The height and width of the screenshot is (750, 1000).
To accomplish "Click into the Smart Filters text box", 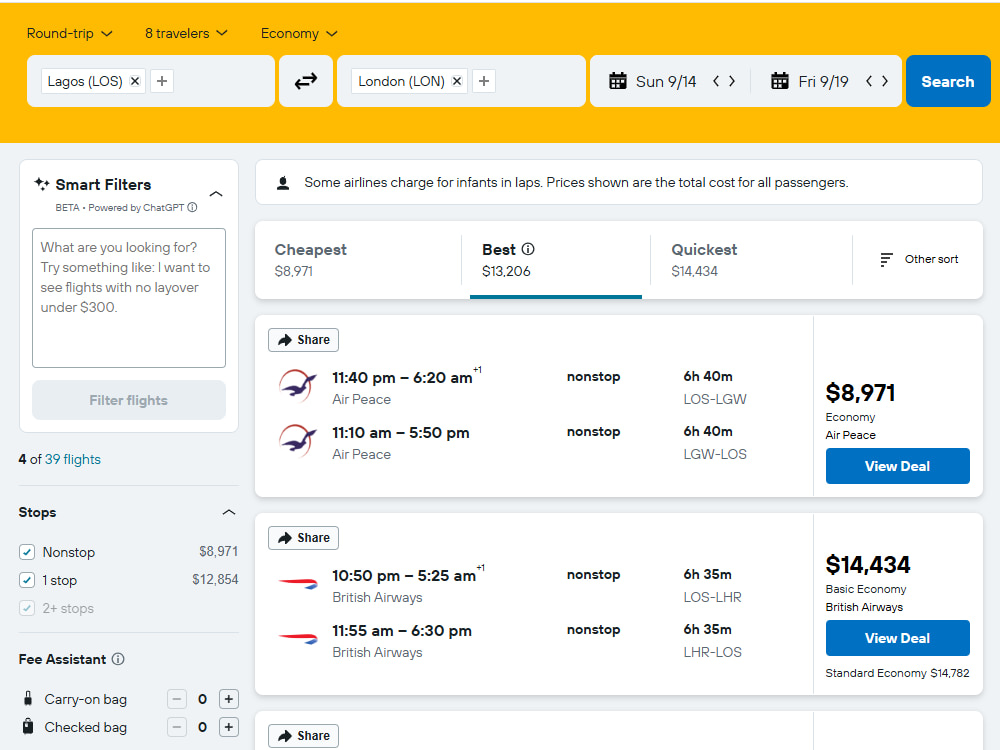I will coord(129,298).
